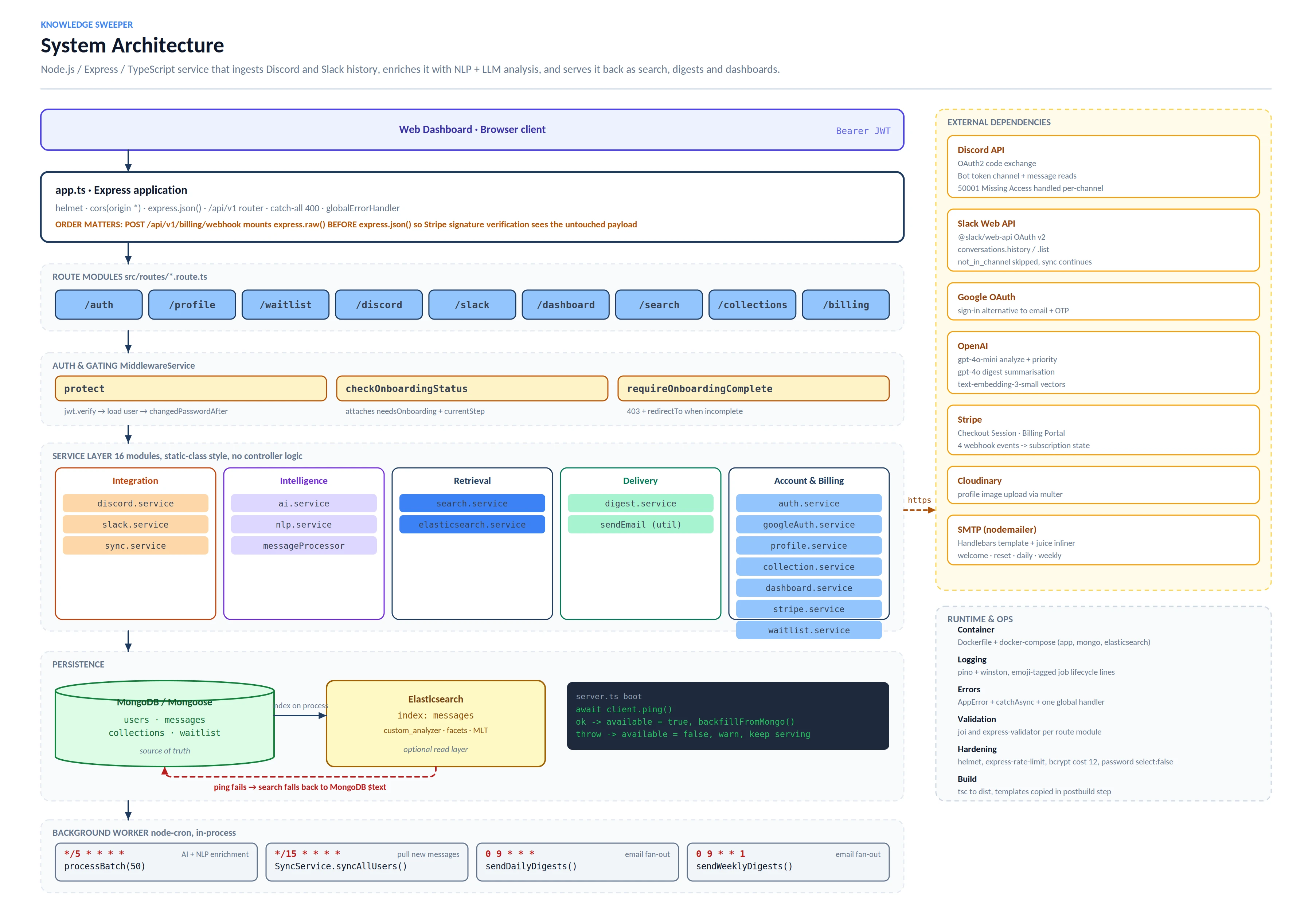Click the sendDailyDigests() cron card
1312x924 pixels.
577,862
